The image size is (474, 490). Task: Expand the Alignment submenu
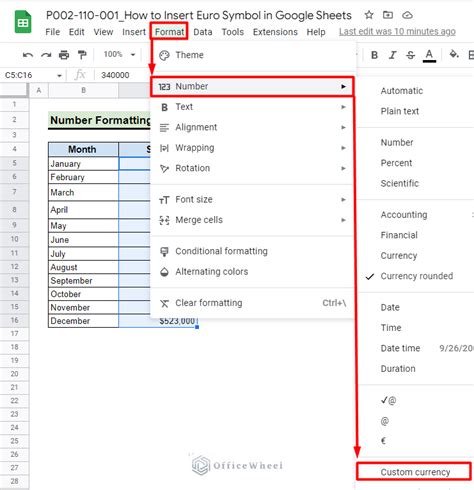(252, 127)
